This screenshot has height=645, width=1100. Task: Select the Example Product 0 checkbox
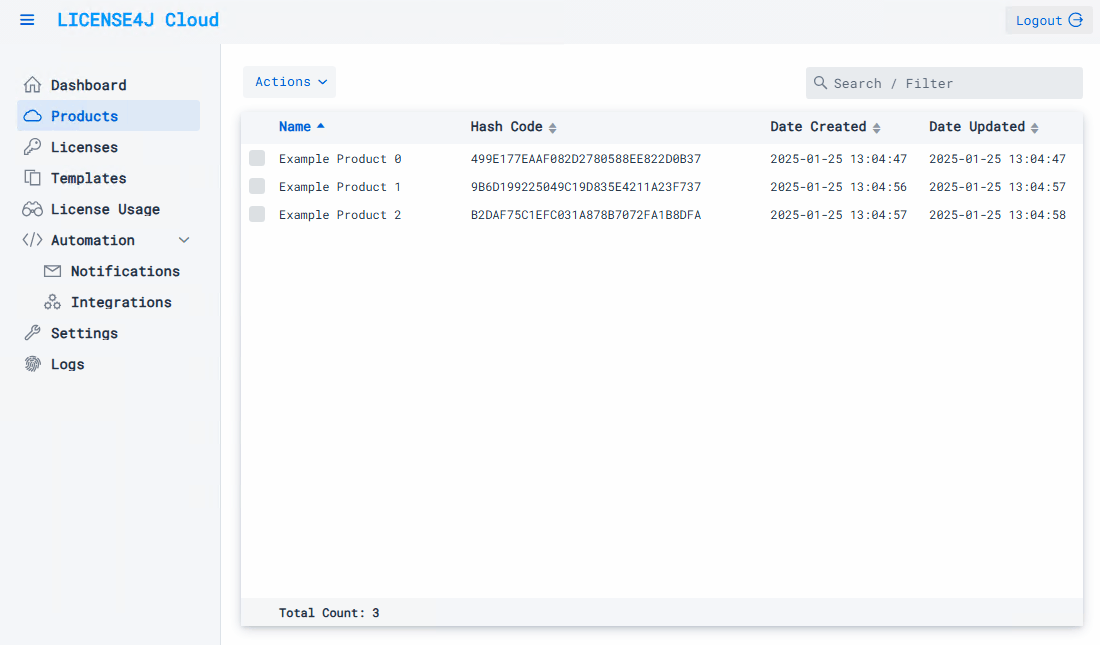[257, 158]
